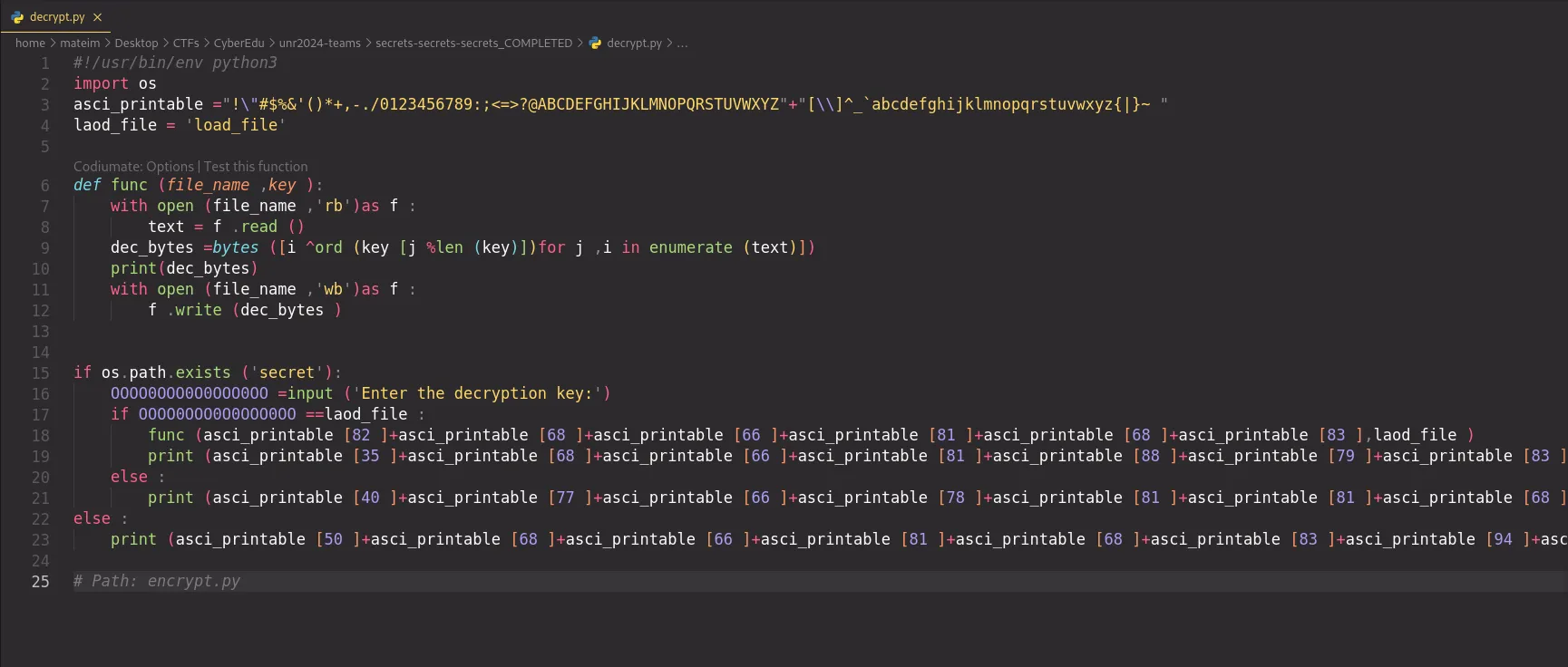Click line number 15 in the gutter

41,373
